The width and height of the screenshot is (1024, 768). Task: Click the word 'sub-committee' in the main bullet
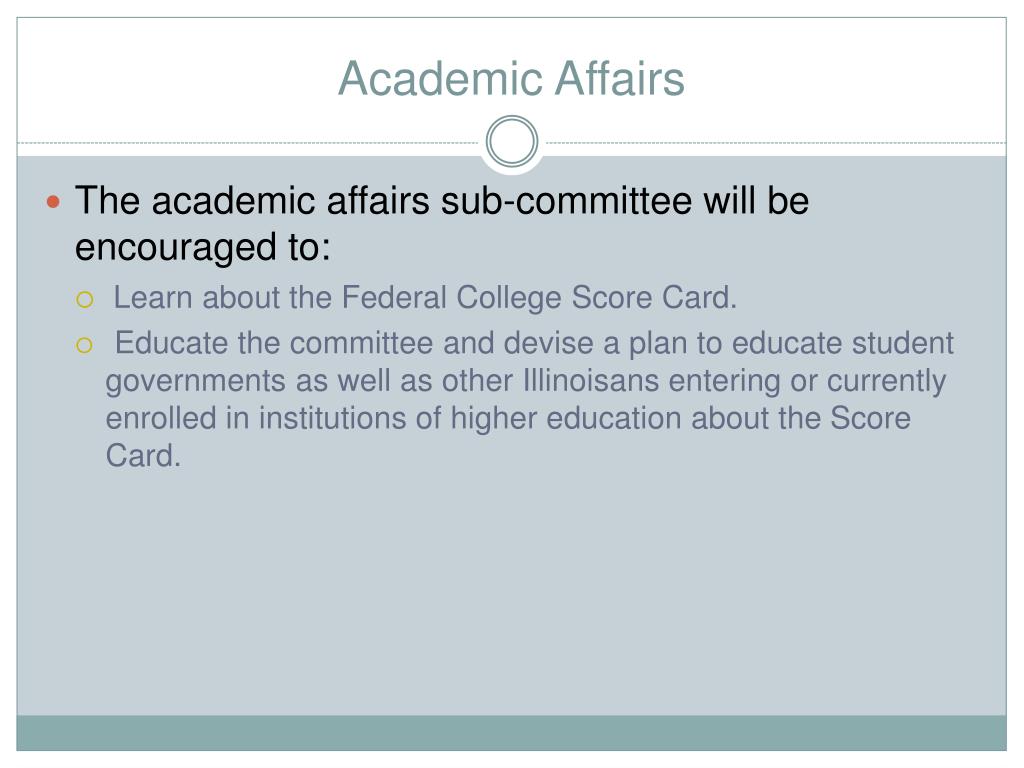point(566,200)
